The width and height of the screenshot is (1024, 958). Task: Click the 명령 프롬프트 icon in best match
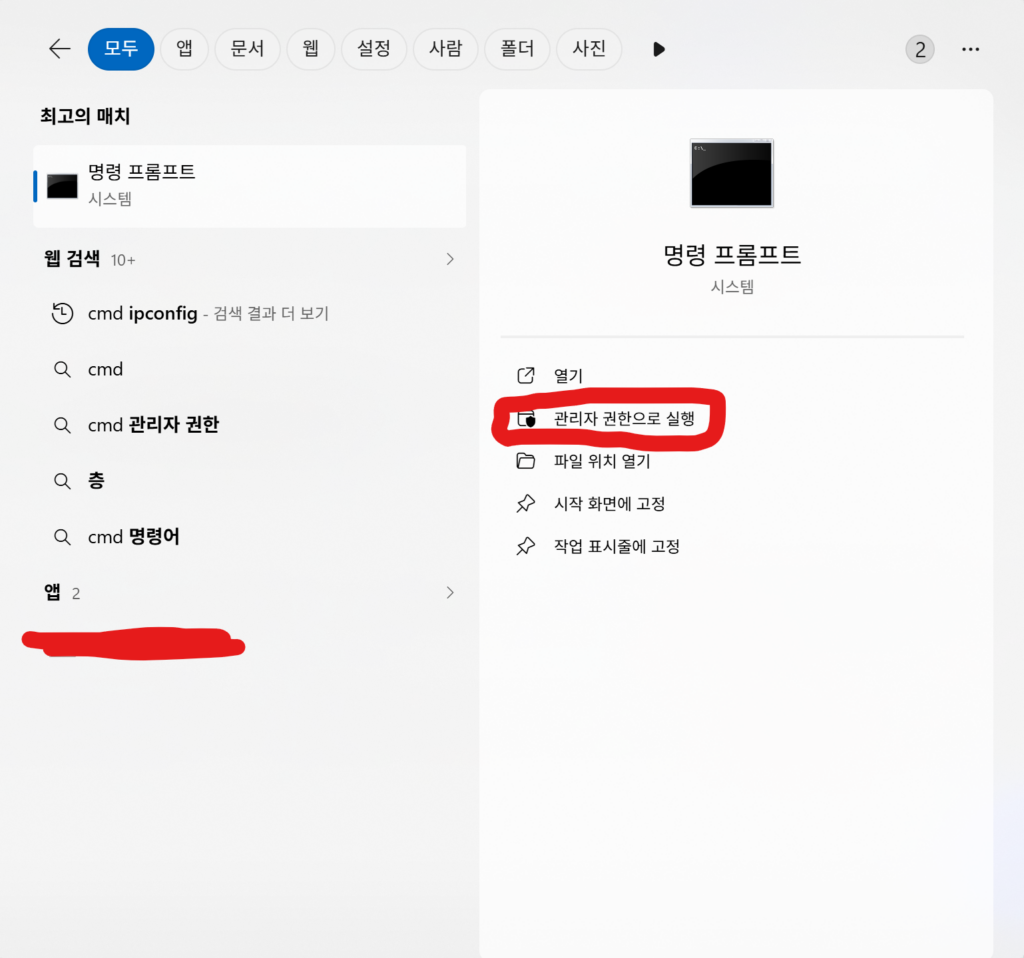coord(62,186)
